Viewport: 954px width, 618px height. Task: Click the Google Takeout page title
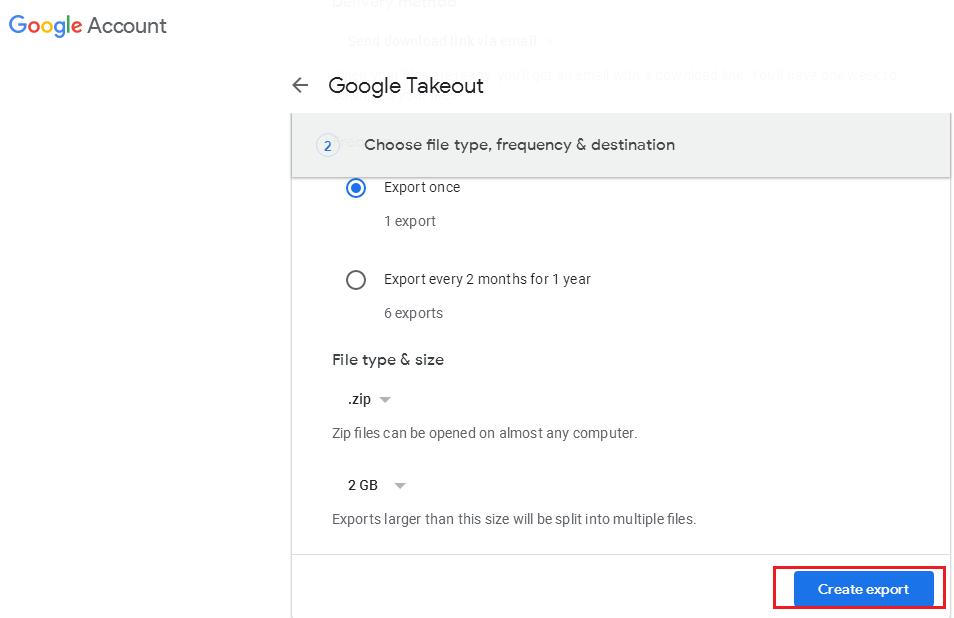[x=406, y=86]
